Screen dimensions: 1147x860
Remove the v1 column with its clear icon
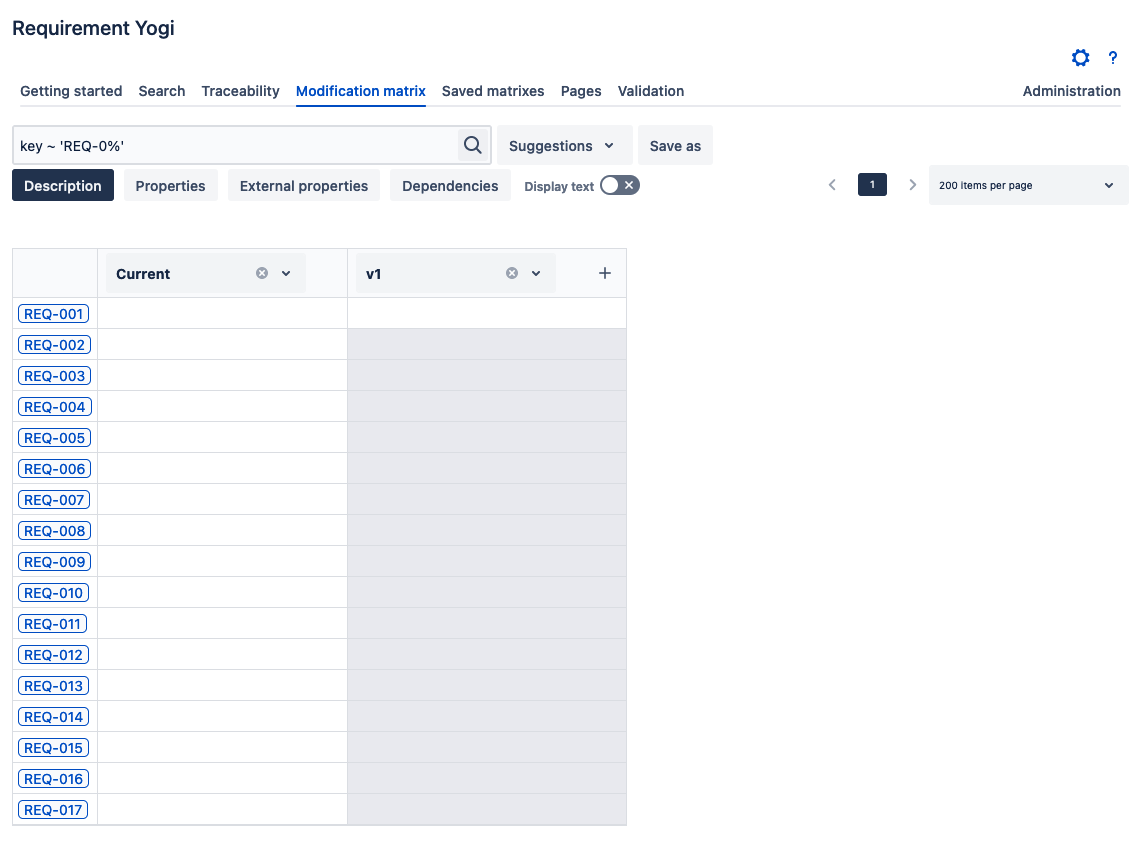[x=512, y=273]
